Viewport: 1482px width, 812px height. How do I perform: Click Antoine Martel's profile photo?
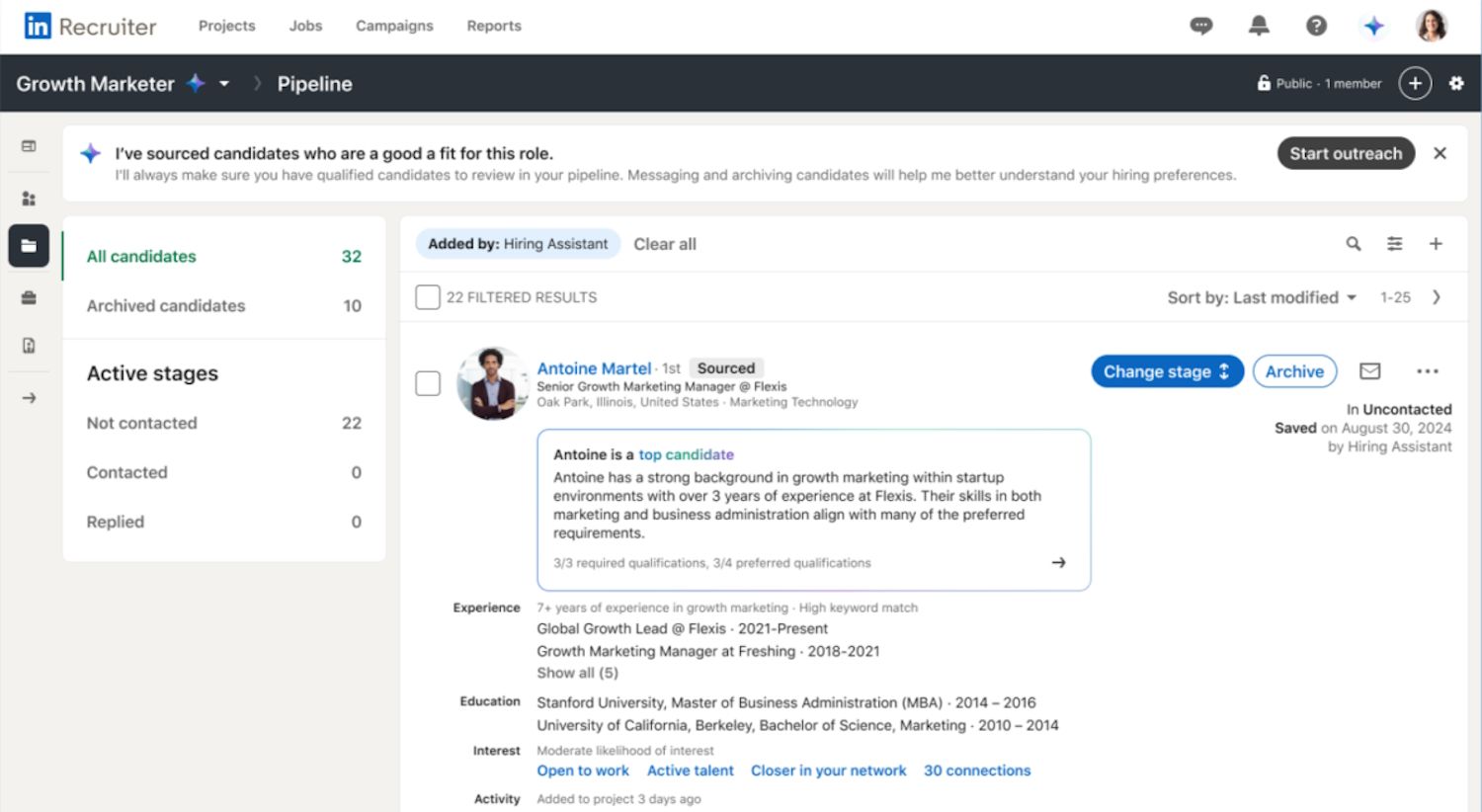point(493,383)
